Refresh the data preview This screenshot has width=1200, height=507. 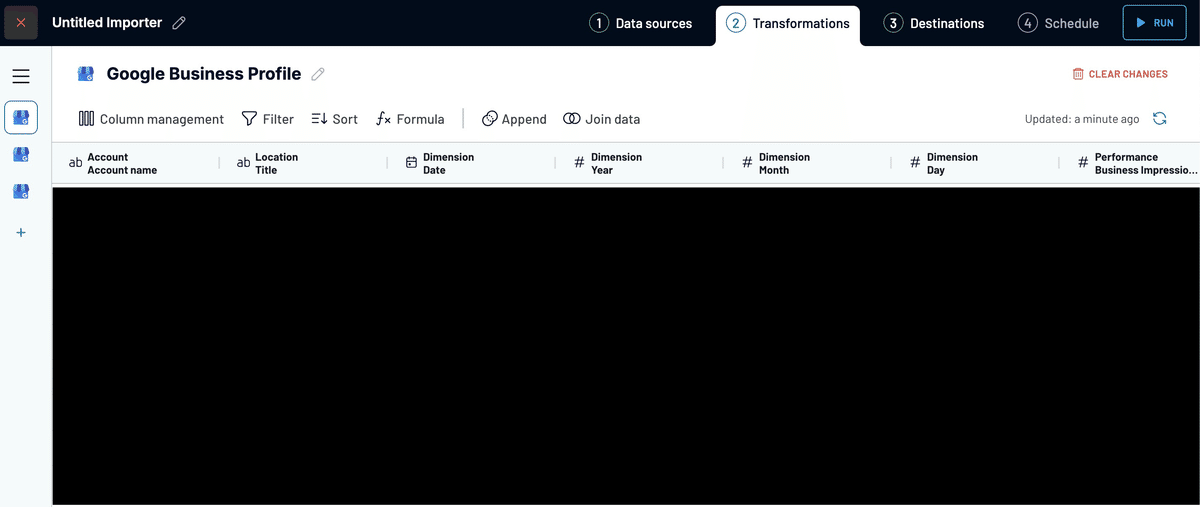coord(1160,119)
